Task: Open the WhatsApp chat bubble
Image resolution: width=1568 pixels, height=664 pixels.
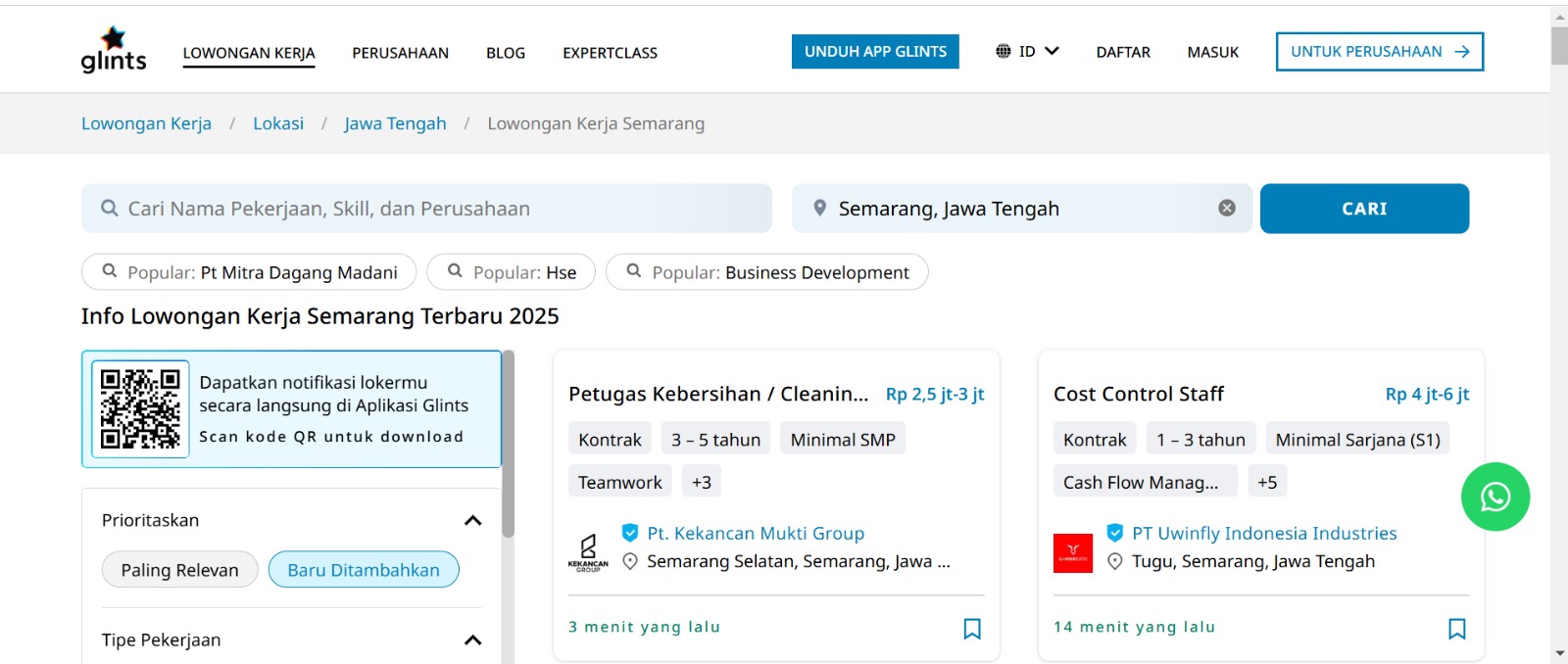Action: (x=1495, y=497)
